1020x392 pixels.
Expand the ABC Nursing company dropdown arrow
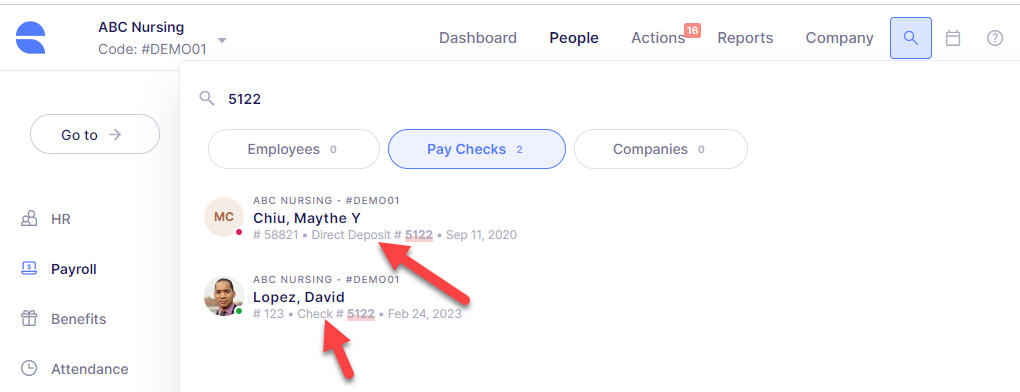pos(222,40)
